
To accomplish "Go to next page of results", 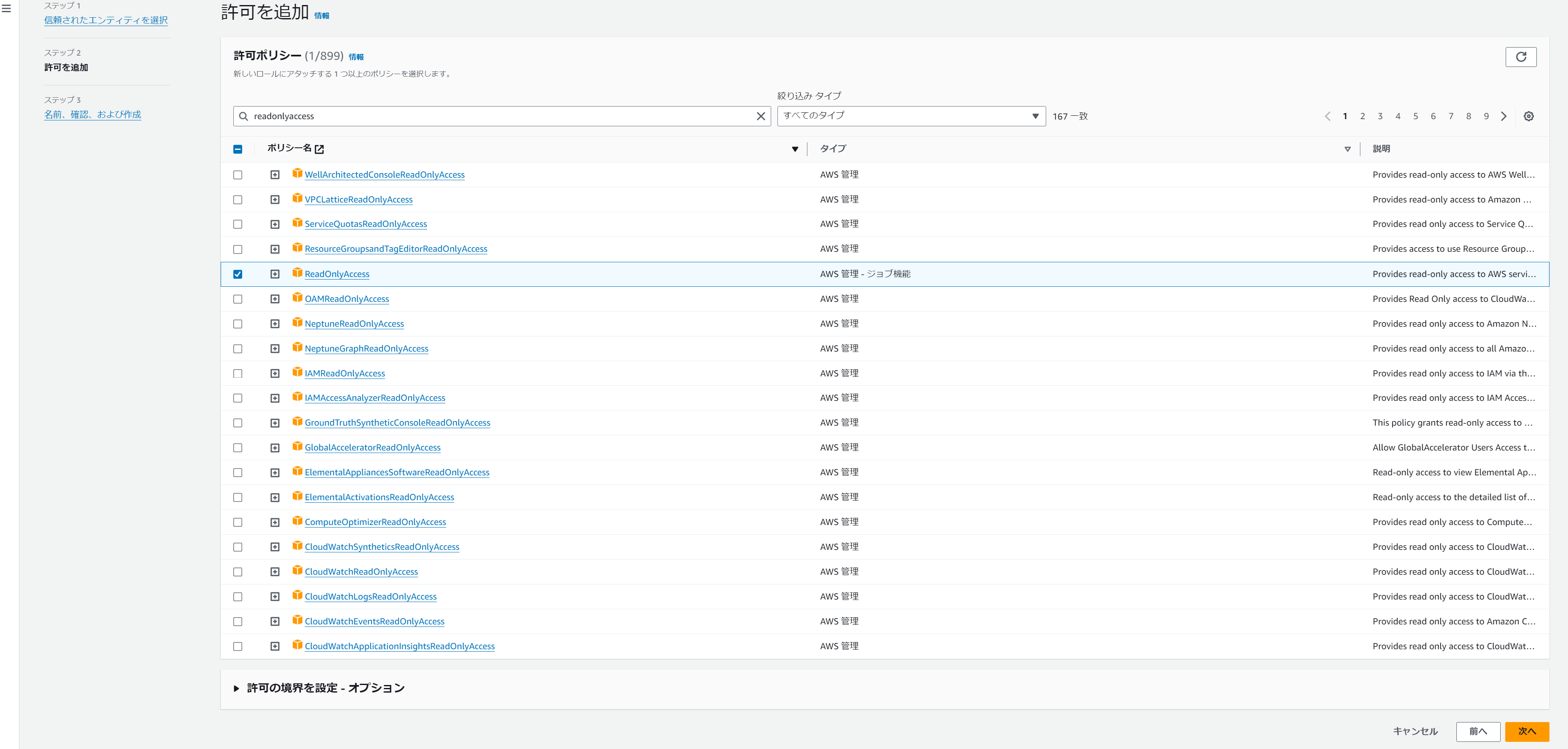I will pos(1504,116).
